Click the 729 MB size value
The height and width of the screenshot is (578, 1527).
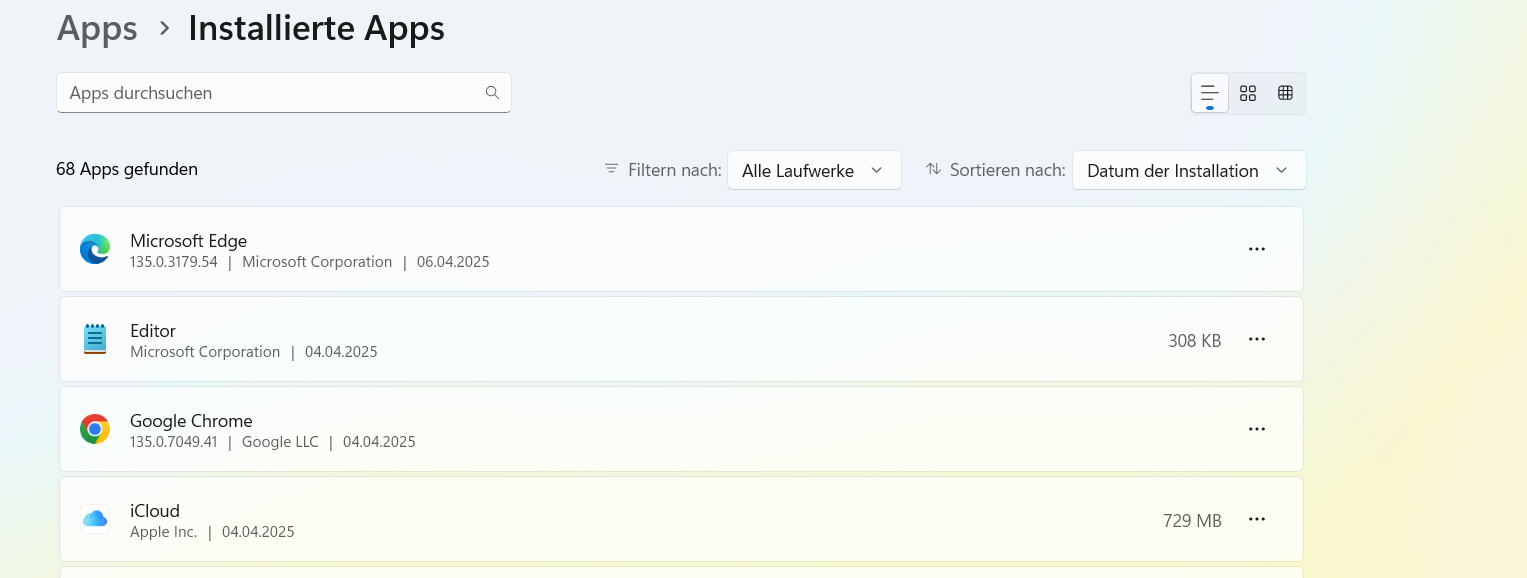point(1192,520)
